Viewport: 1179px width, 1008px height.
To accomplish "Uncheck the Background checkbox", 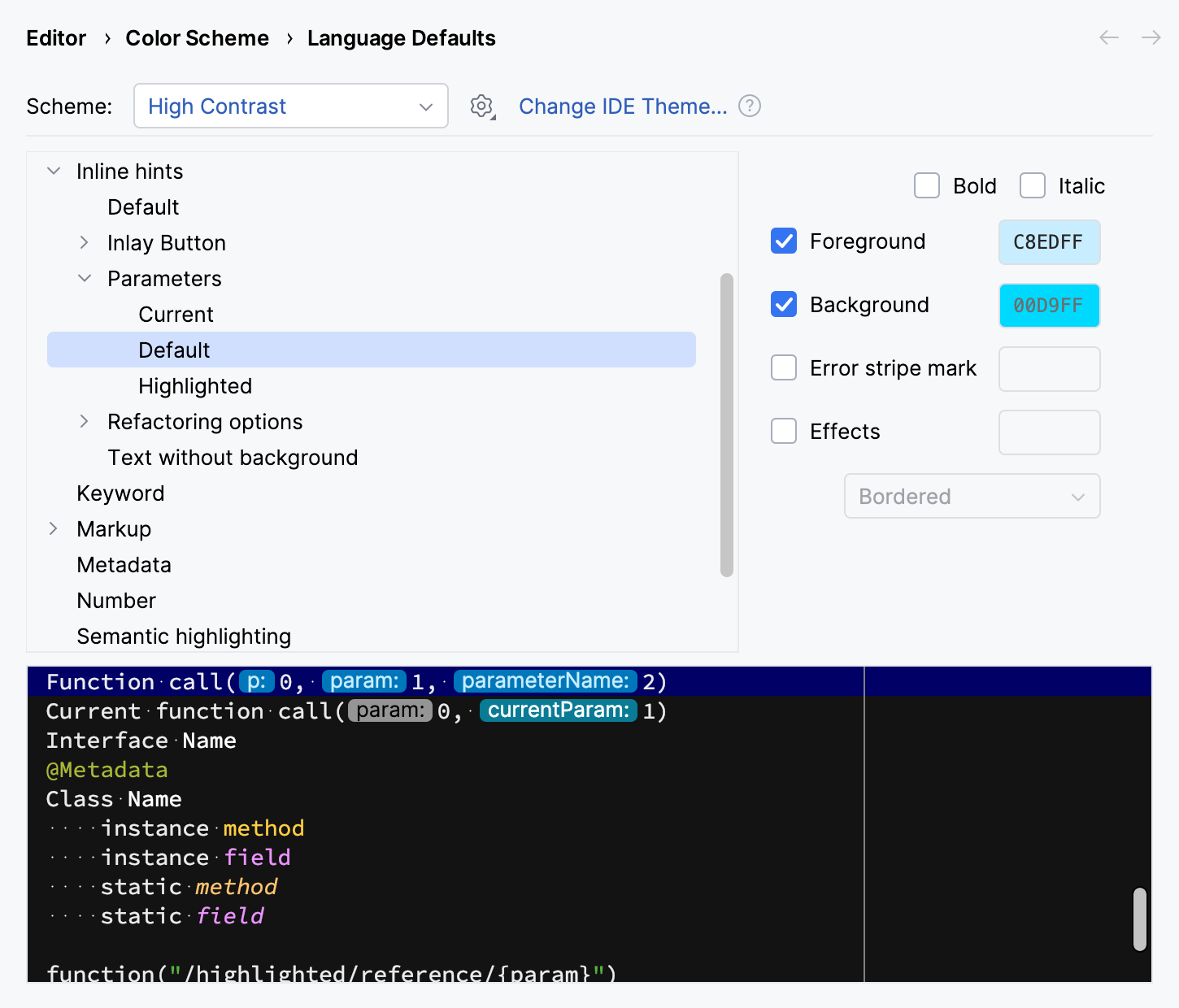I will point(784,304).
